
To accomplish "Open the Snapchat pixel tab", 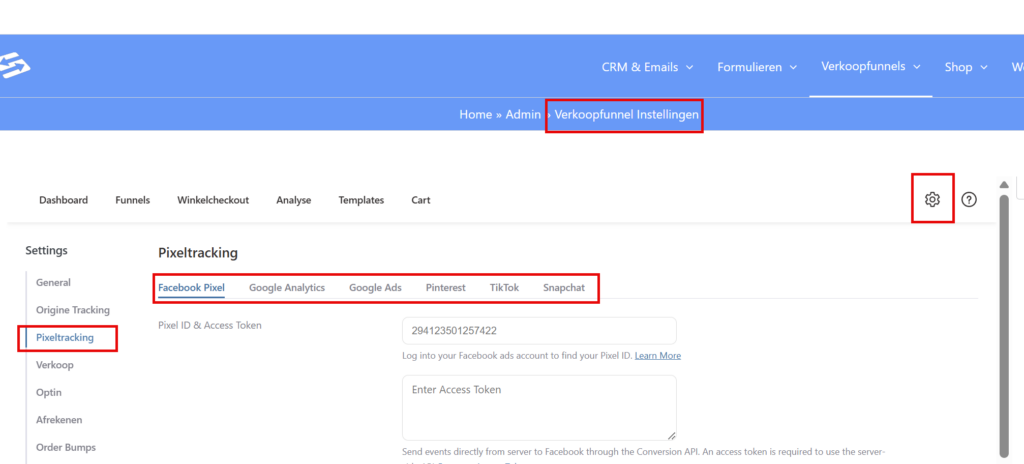I will [x=564, y=287].
